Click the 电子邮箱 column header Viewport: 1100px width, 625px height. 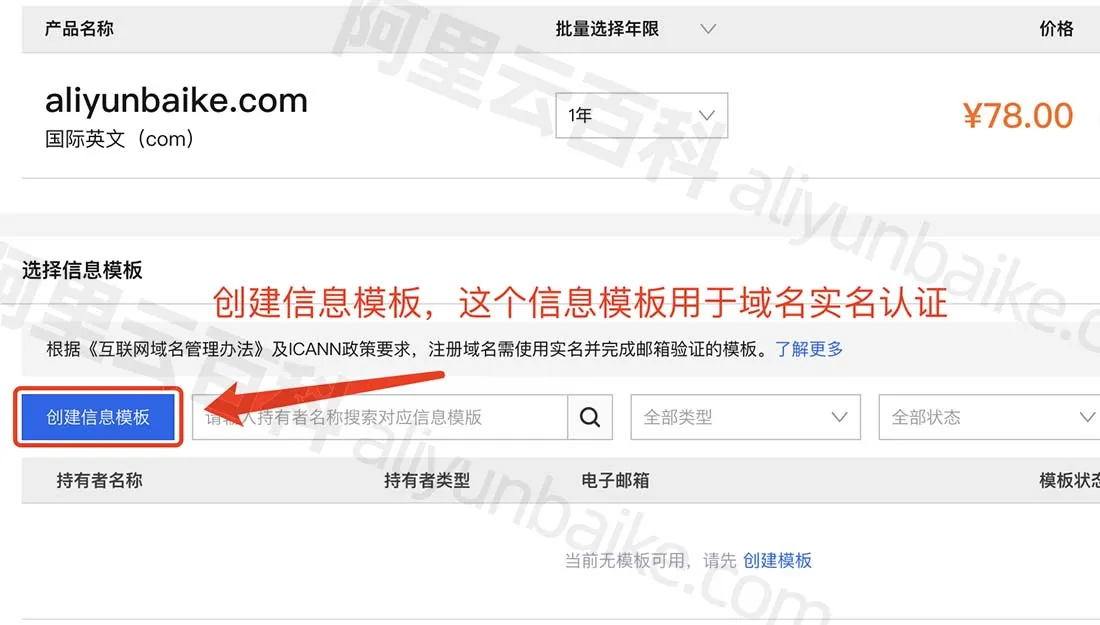click(x=615, y=480)
